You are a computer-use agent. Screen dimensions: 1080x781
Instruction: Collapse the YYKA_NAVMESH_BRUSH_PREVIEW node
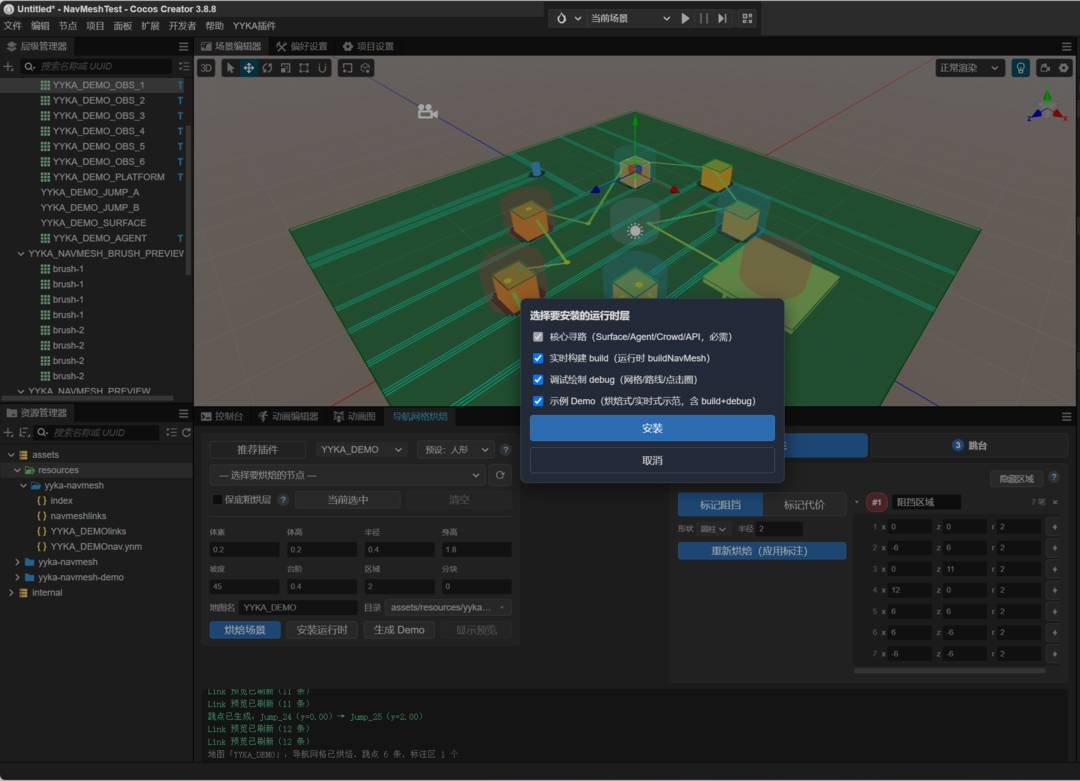tap(21, 253)
